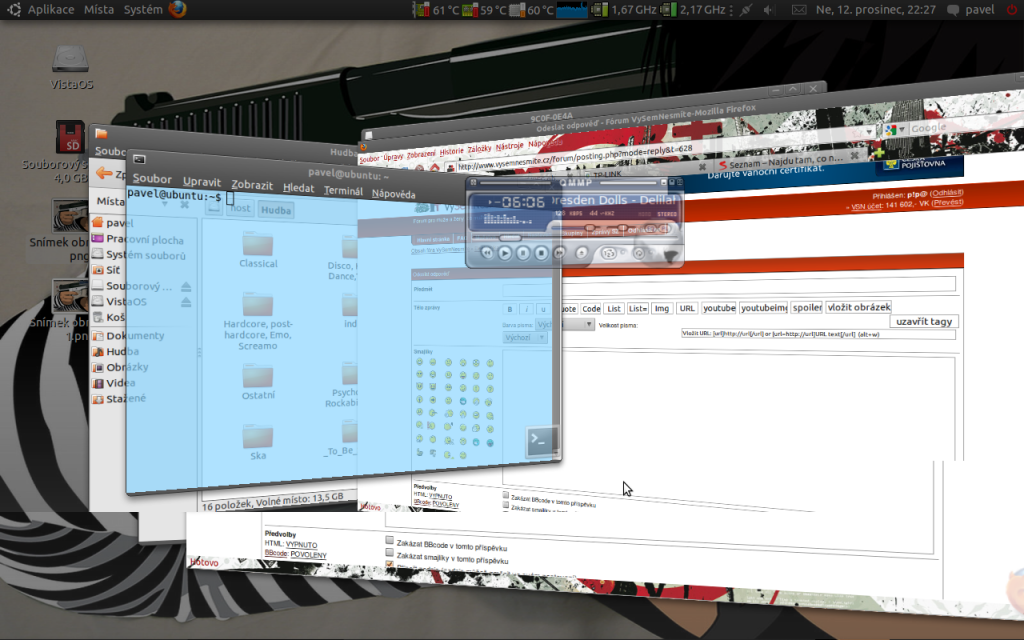This screenshot has width=1024, height=640.
Task: Toggle the QMMP equalizer button
Action: point(649,229)
